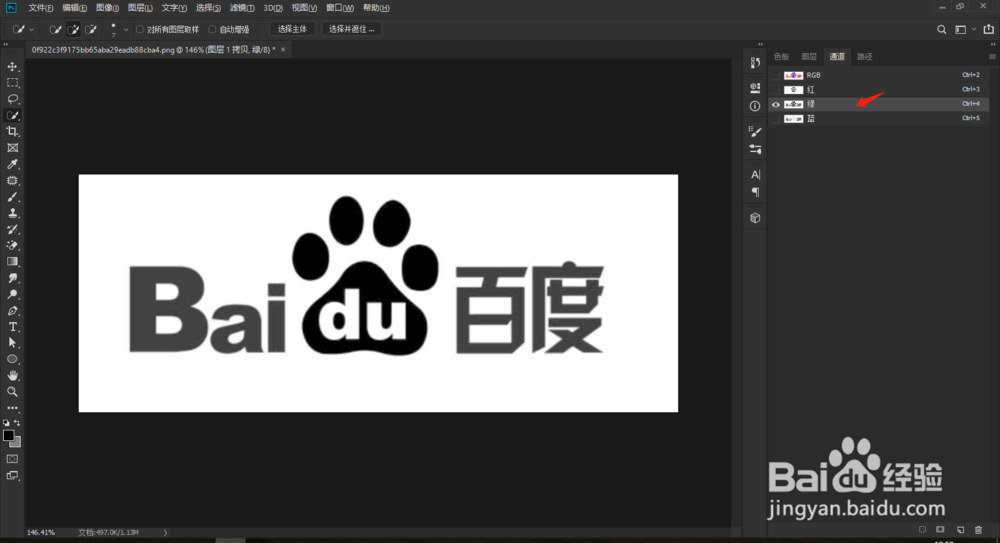Open the Channels panel options menu
This screenshot has height=543, width=1000.
[992, 57]
